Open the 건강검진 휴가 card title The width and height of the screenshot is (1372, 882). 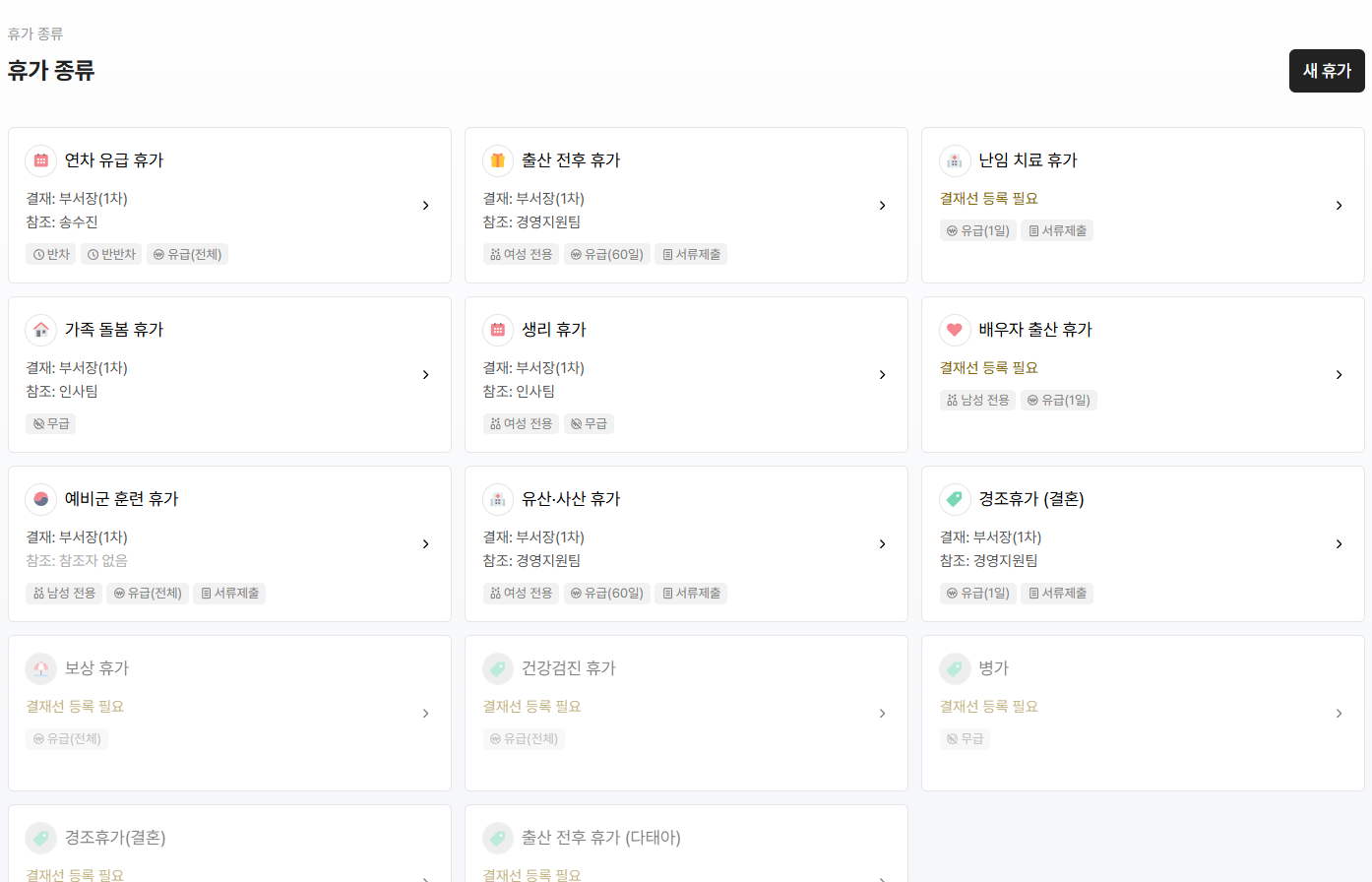[x=568, y=668]
